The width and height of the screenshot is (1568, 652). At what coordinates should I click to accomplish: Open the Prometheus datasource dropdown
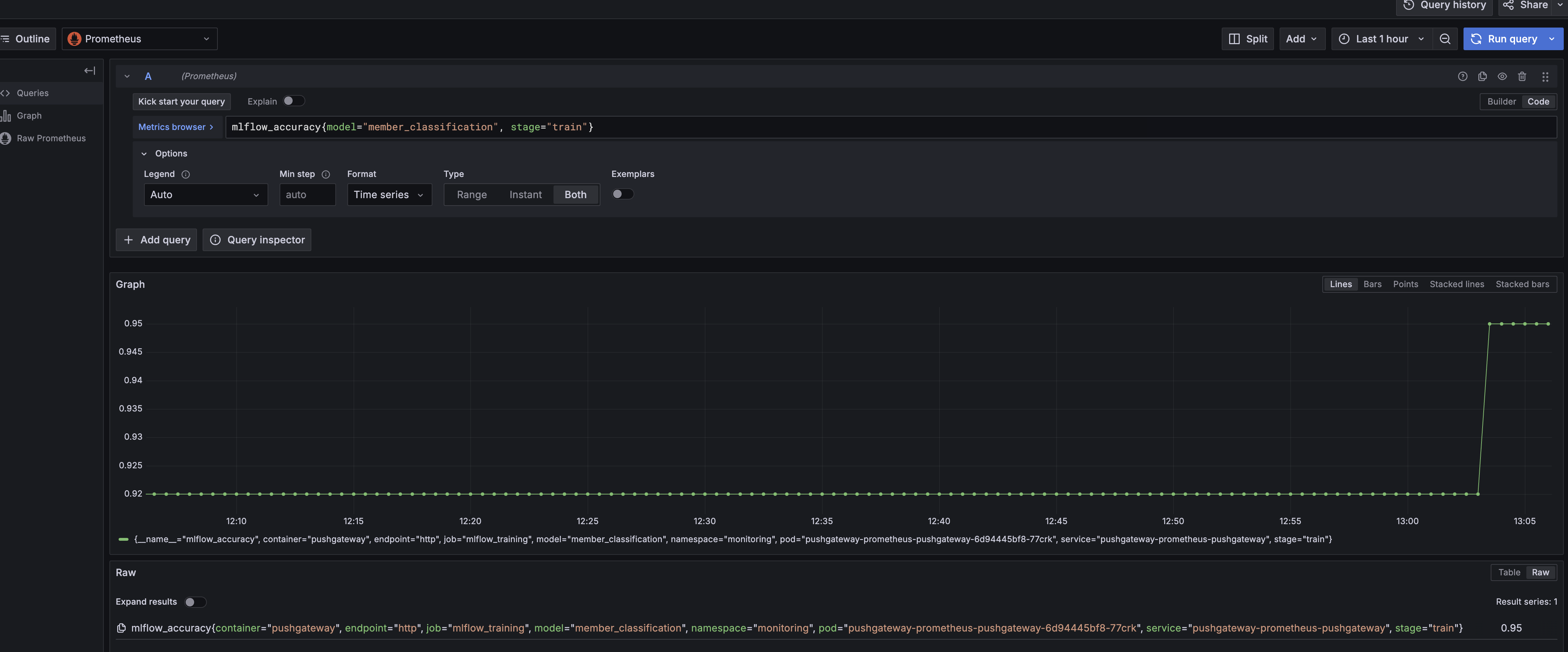pos(139,39)
